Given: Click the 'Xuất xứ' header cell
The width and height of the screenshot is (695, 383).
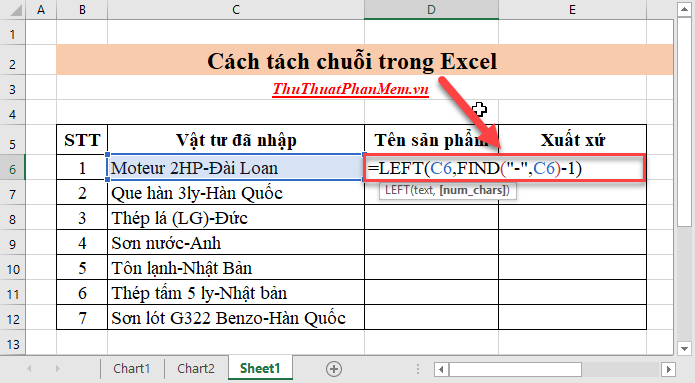Looking at the screenshot, I should 572,140.
